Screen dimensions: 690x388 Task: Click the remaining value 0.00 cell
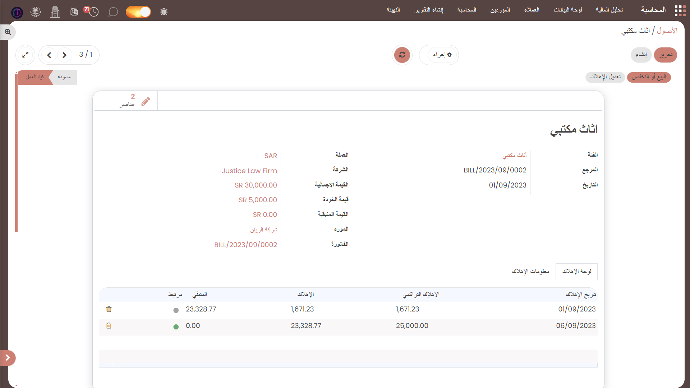(x=193, y=326)
